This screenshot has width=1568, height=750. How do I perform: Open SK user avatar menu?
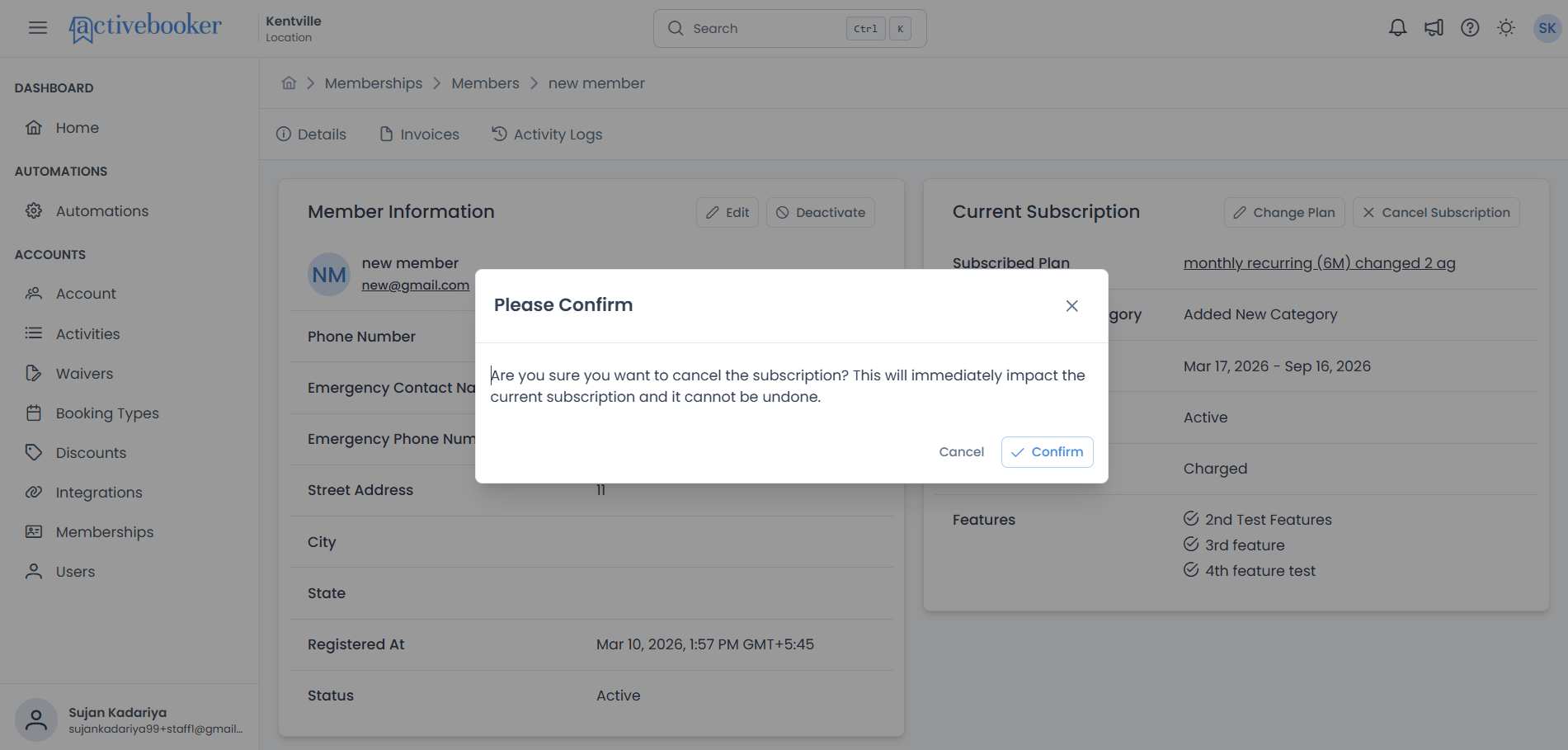[1547, 28]
